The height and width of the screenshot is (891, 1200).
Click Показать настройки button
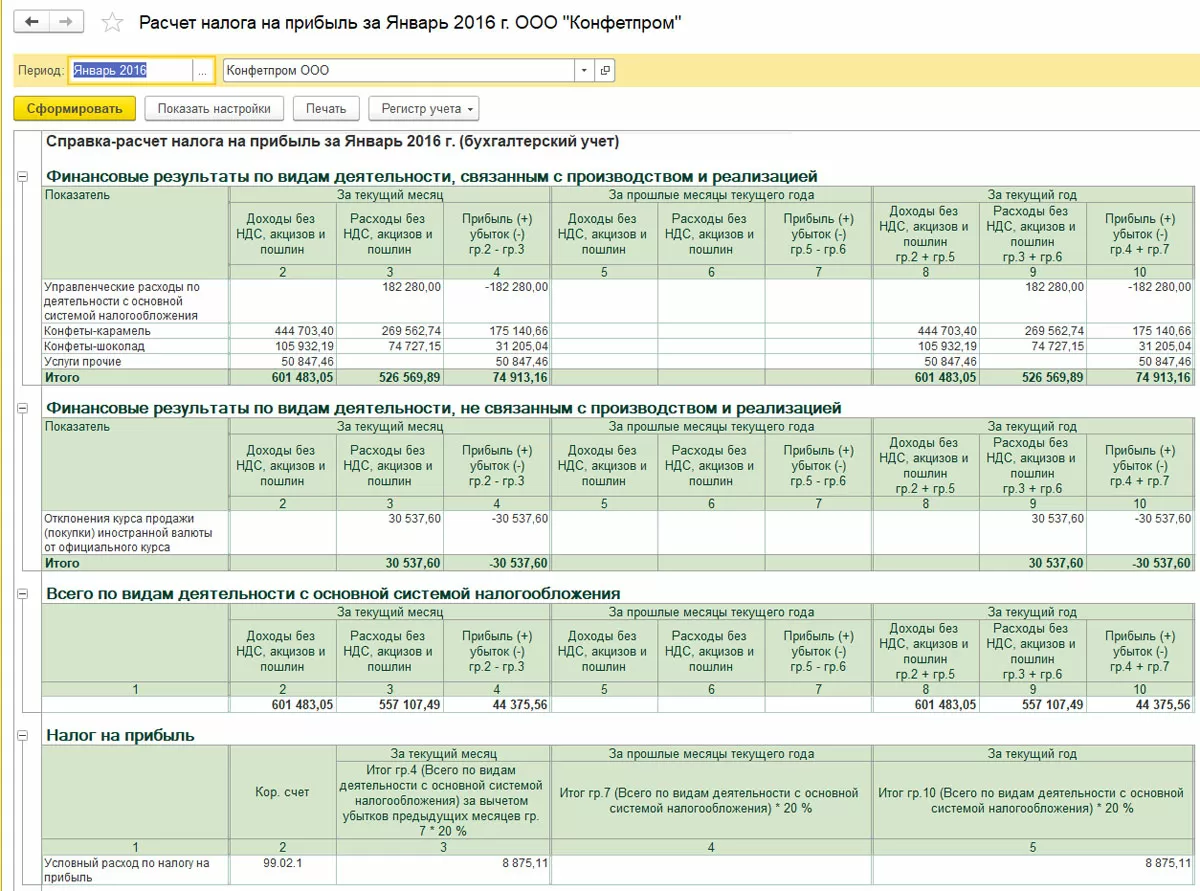214,108
